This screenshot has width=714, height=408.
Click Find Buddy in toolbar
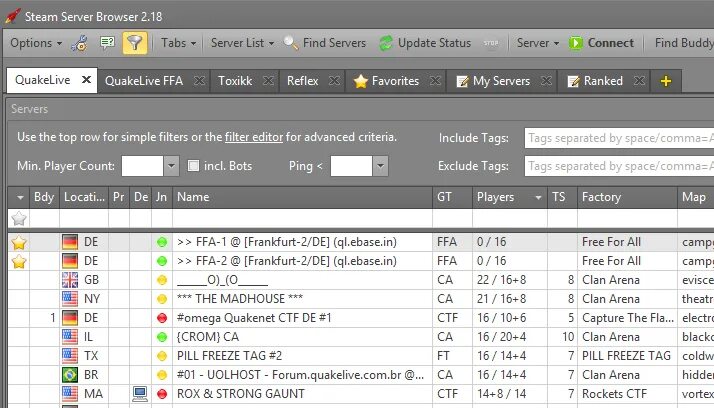pos(684,43)
